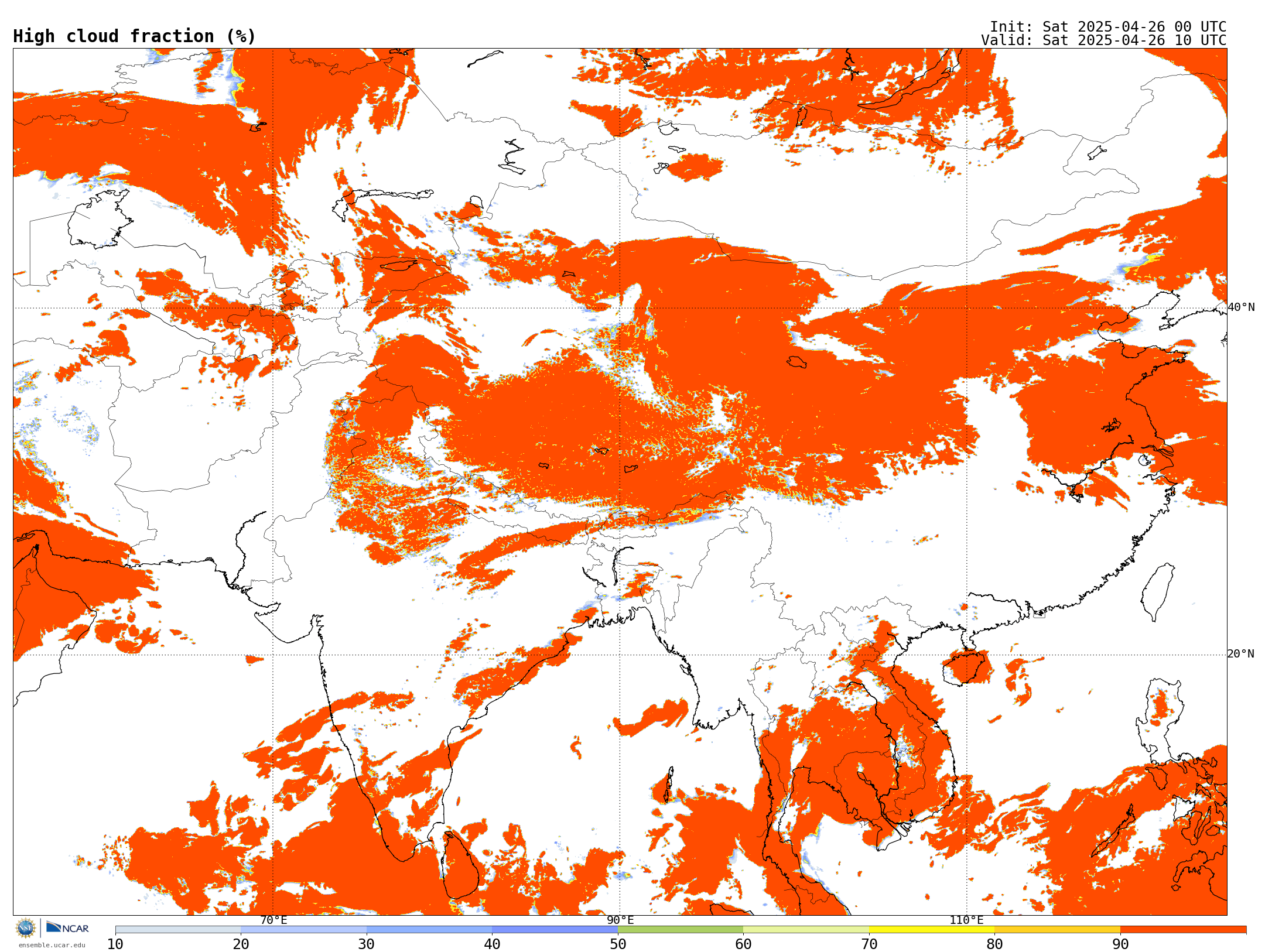
Task: Click the 50–60 green color segment
Action: (x=681, y=929)
